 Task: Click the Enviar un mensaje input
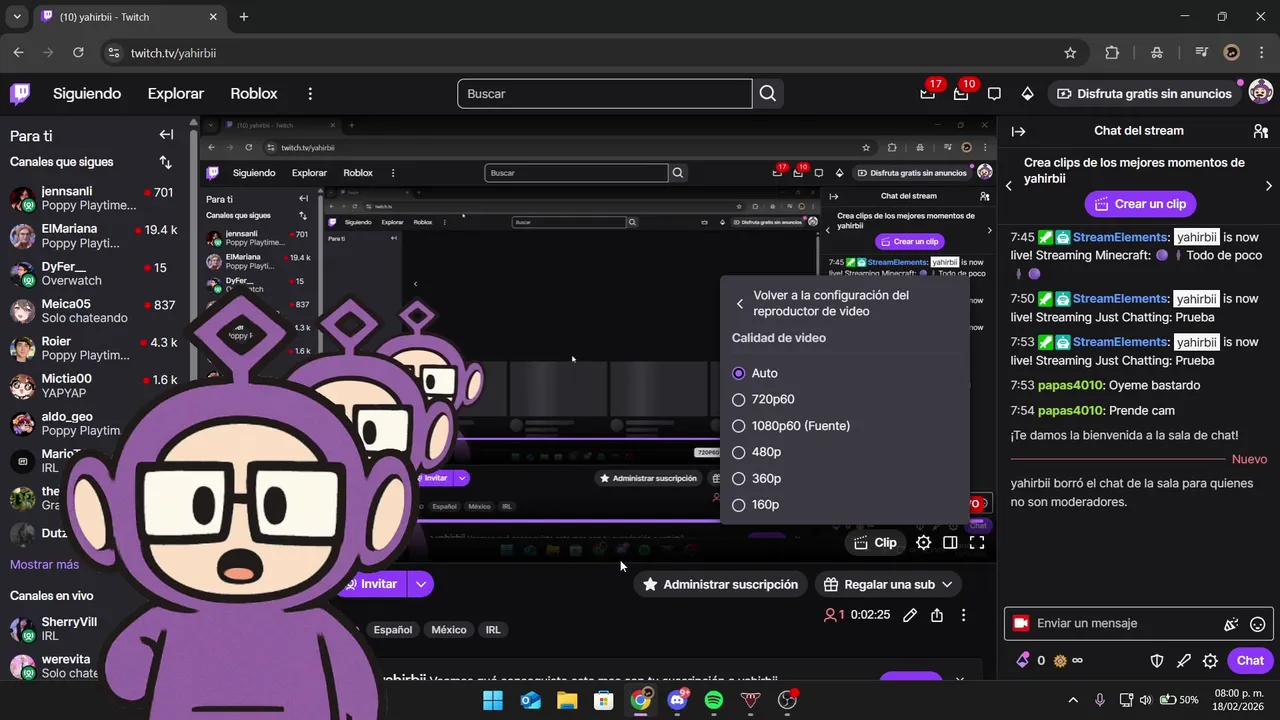1122,623
